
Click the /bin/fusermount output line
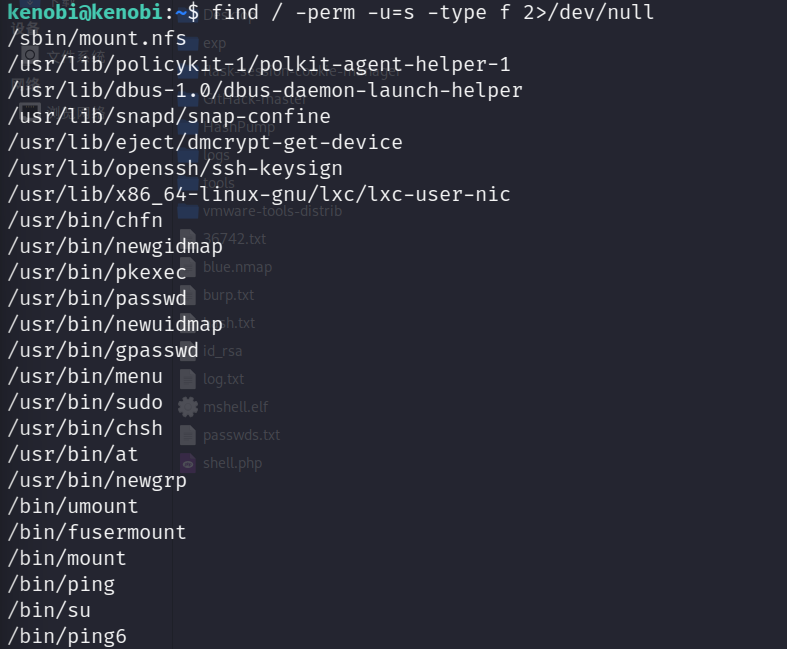(x=97, y=532)
